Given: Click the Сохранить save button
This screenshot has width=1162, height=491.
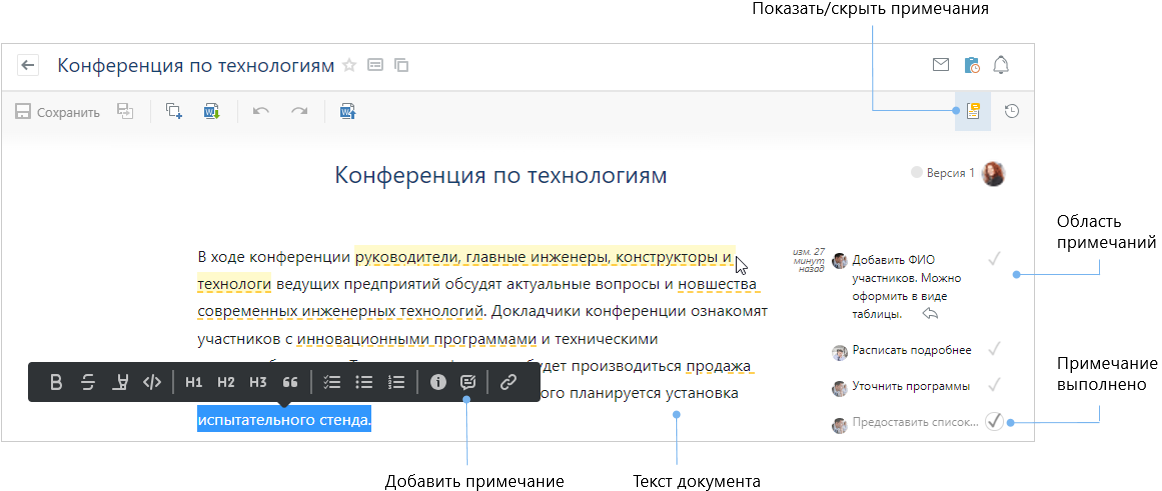Looking at the screenshot, I should coord(58,112).
